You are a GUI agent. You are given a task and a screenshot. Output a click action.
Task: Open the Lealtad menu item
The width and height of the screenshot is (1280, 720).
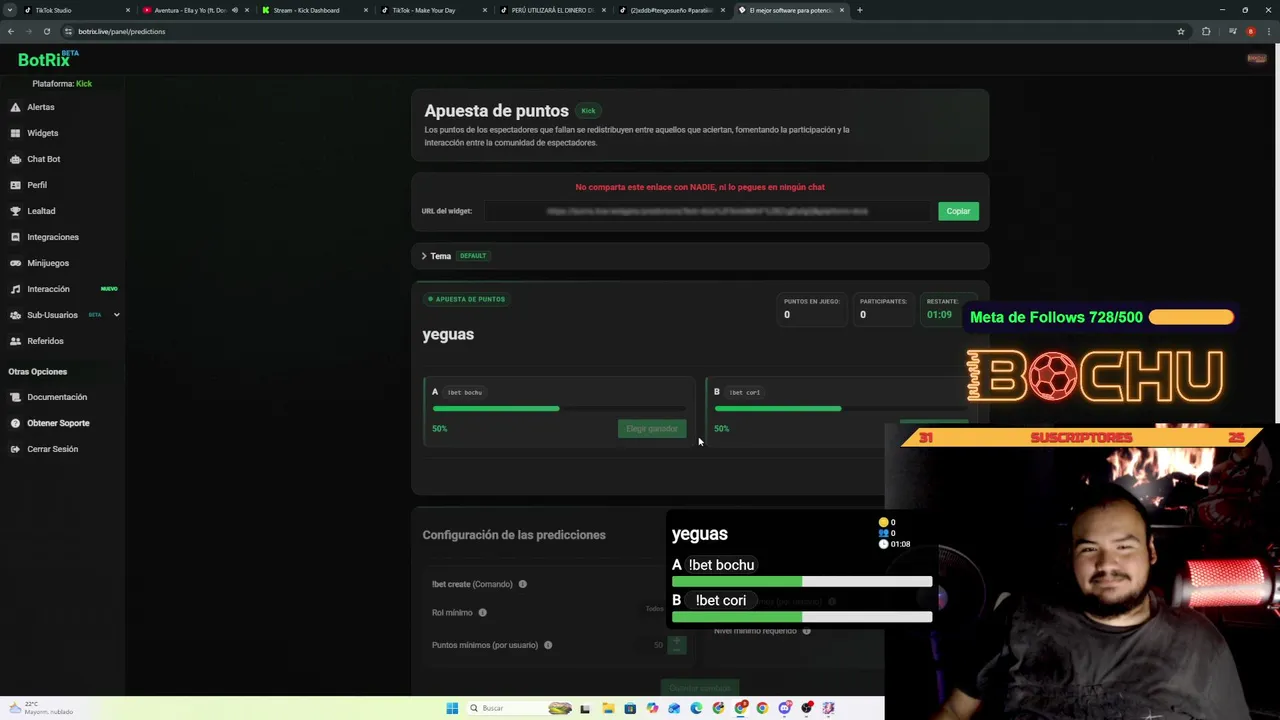pyautogui.click(x=41, y=211)
